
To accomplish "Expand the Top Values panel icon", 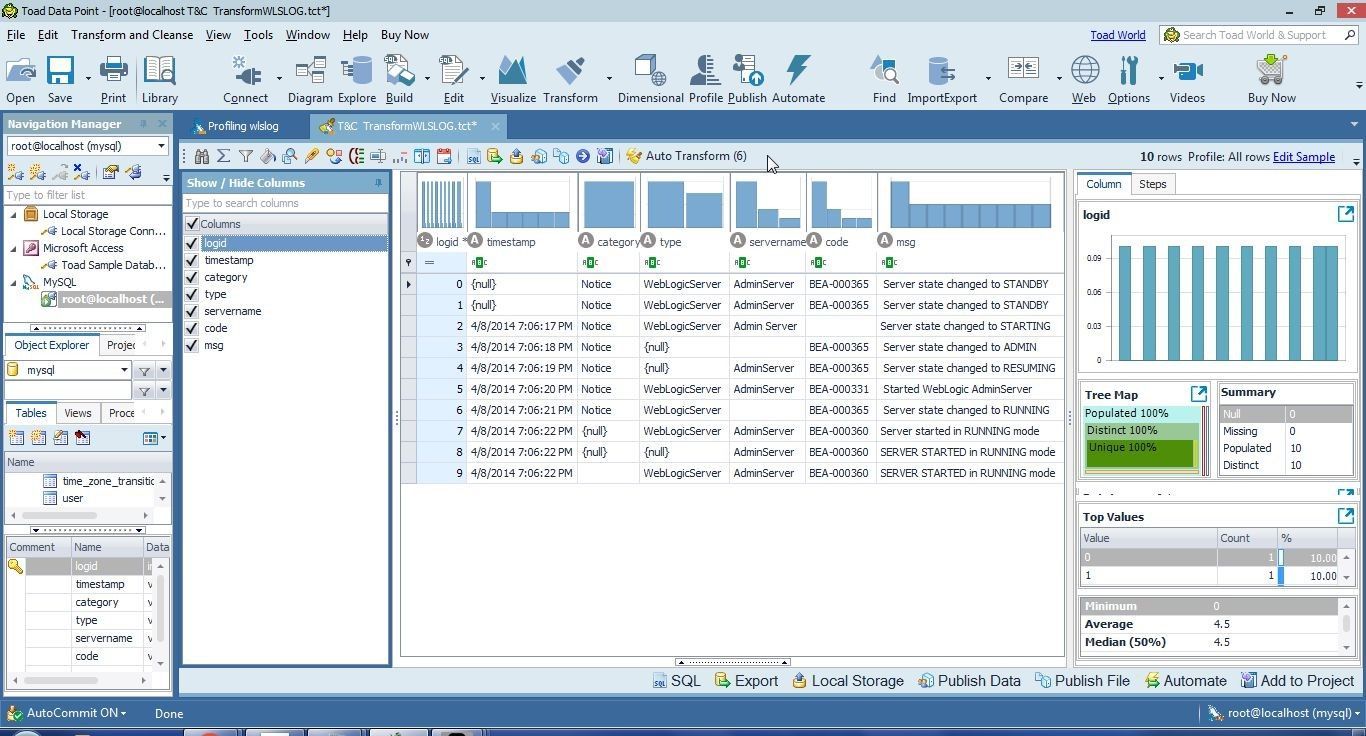I will tap(1345, 516).
